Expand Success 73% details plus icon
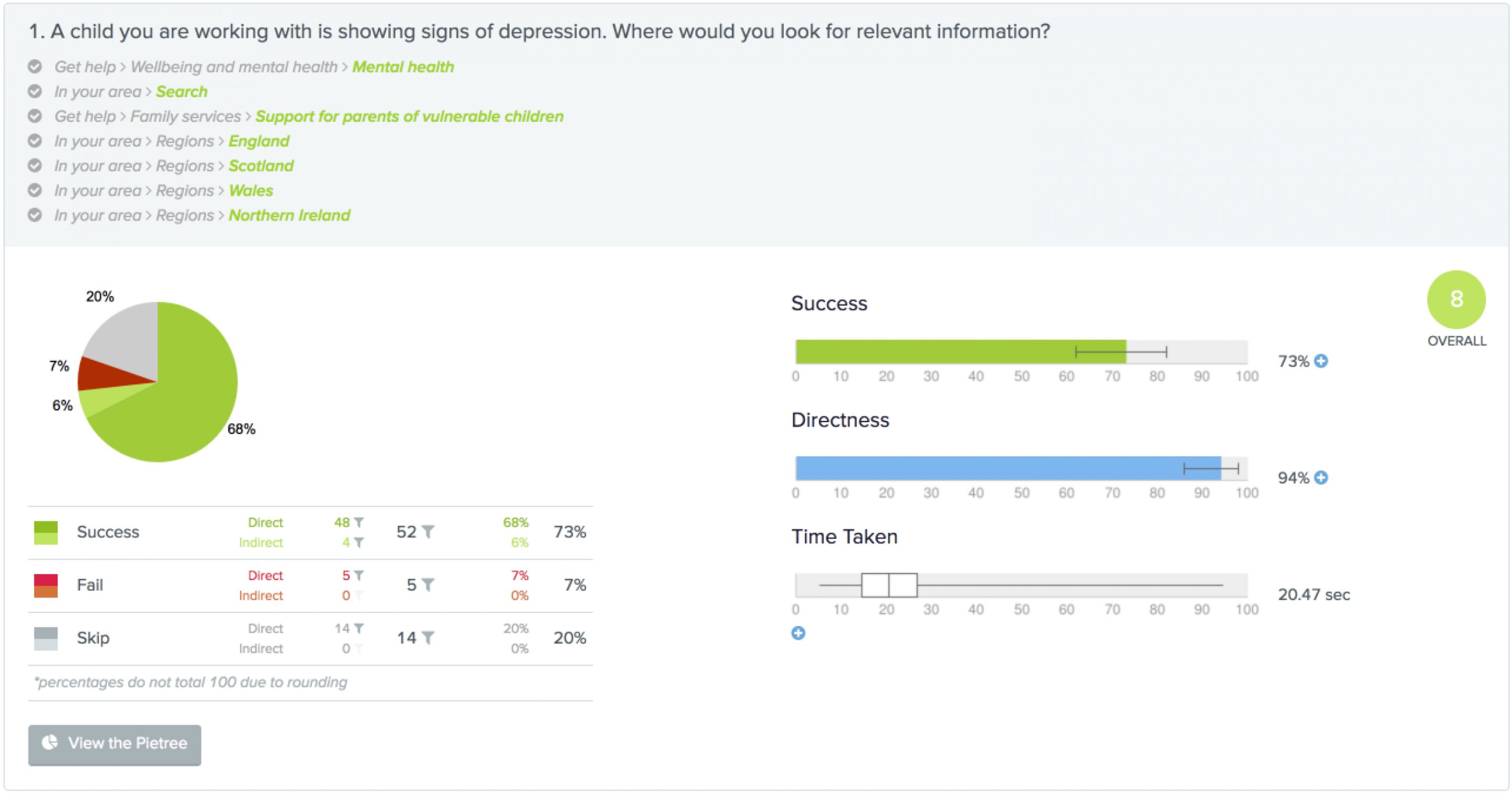This screenshot has width=1512, height=794. point(1321,361)
